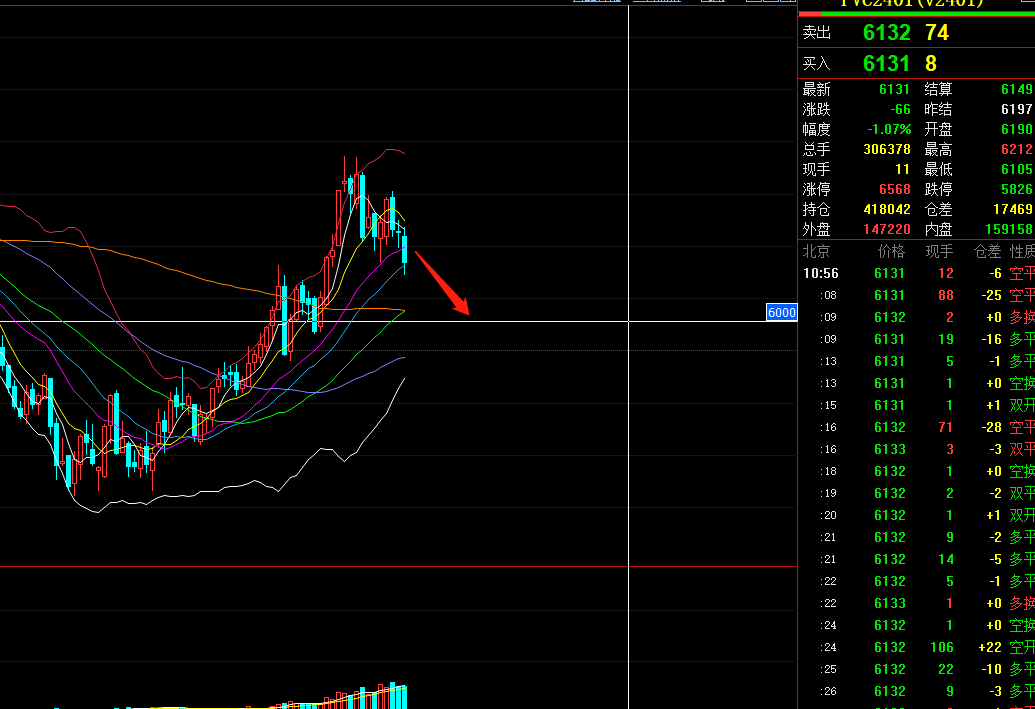Image resolution: width=1035 pixels, height=709 pixels.
Task: Select the PVC2401 contract title
Action: (910, 3)
